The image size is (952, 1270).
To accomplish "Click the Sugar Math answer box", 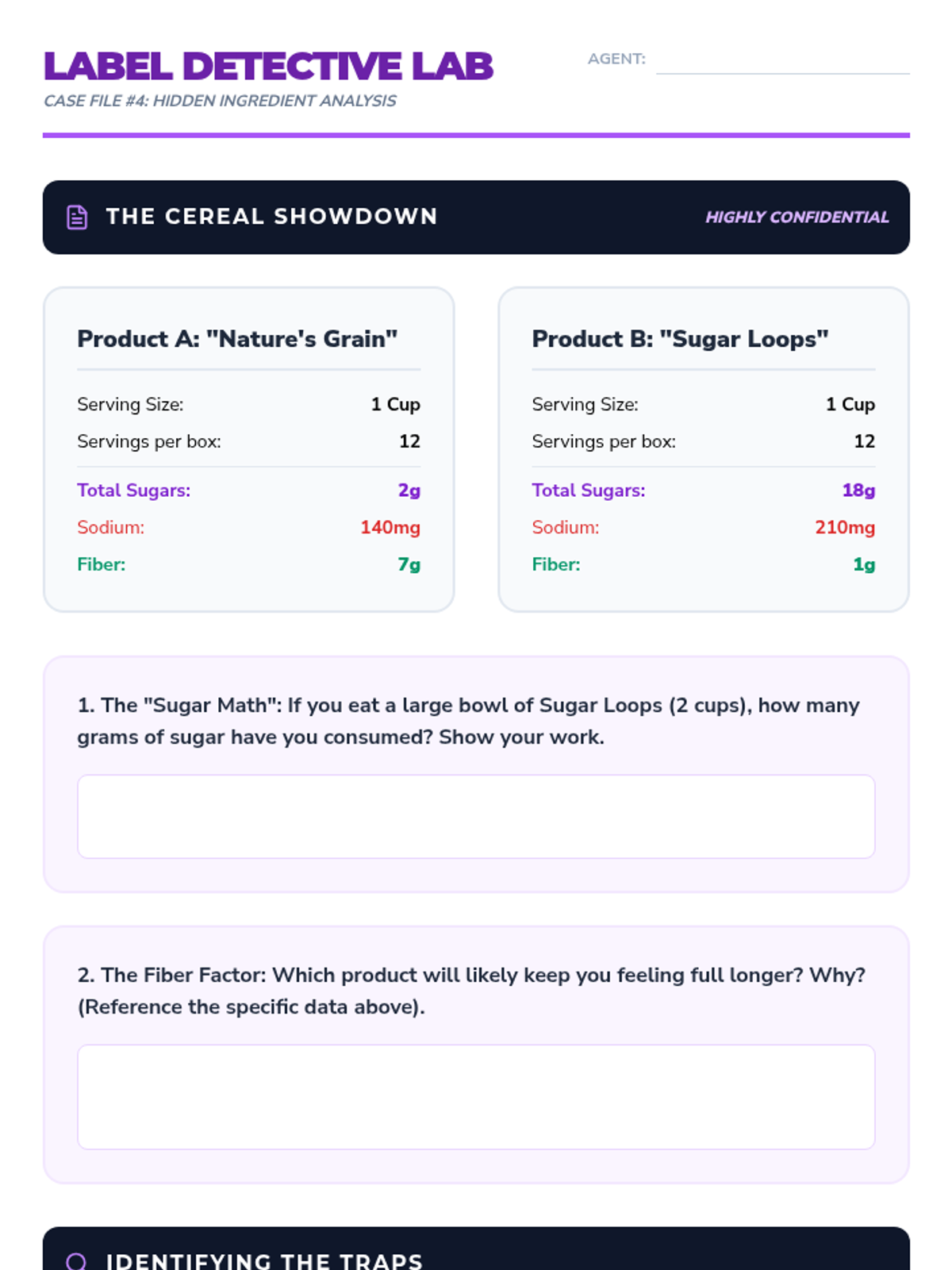I will point(476,816).
